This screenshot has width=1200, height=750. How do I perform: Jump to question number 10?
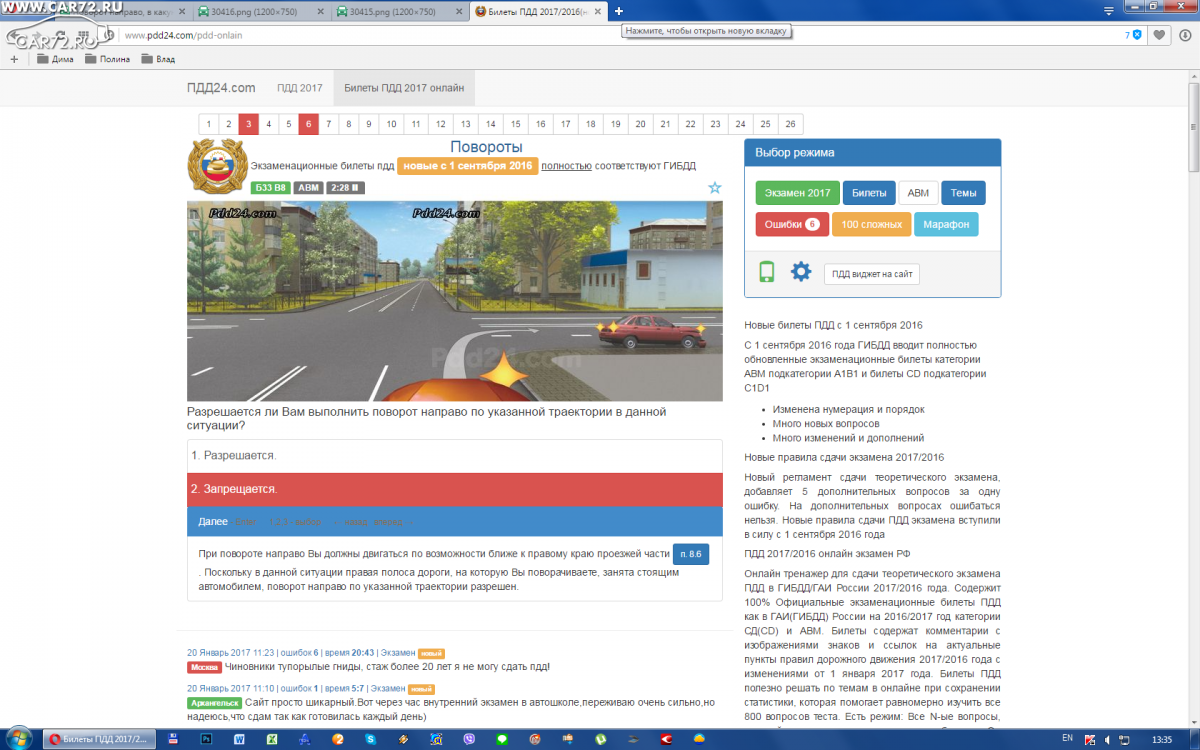pos(391,124)
